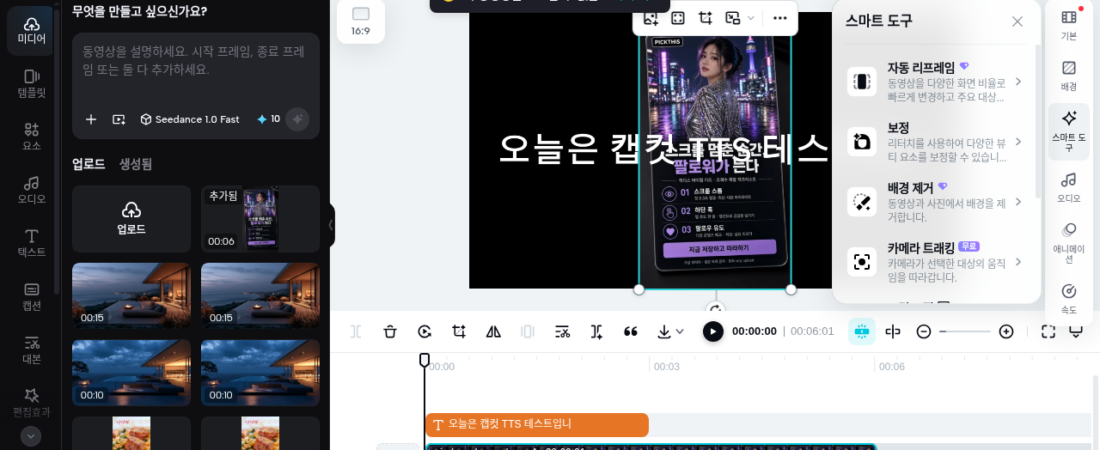This screenshot has width=1100, height=450.
Task: Click the rotate handle below the selected clip
Action: pos(715,310)
